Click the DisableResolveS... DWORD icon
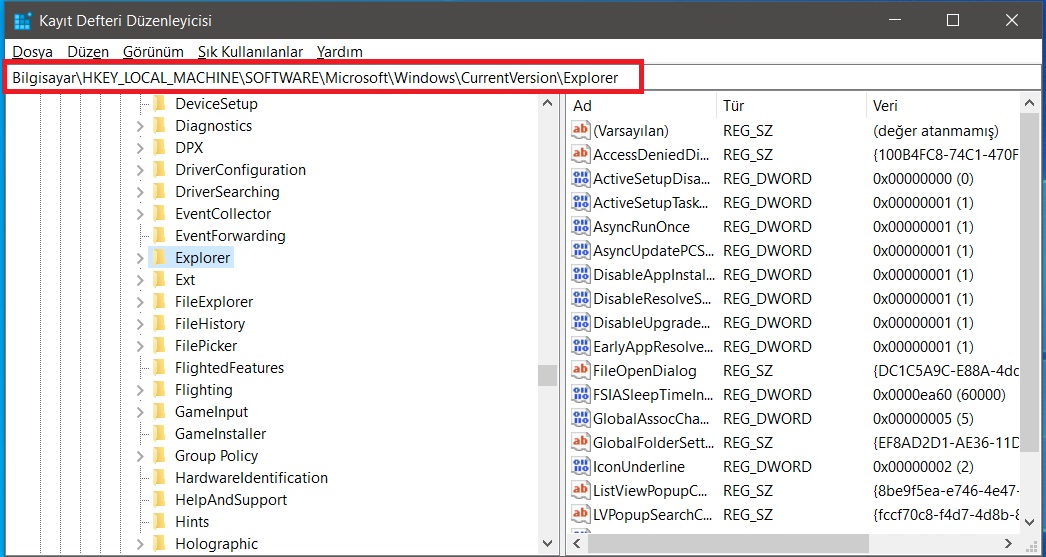This screenshot has height=557, width=1046. tap(581, 299)
